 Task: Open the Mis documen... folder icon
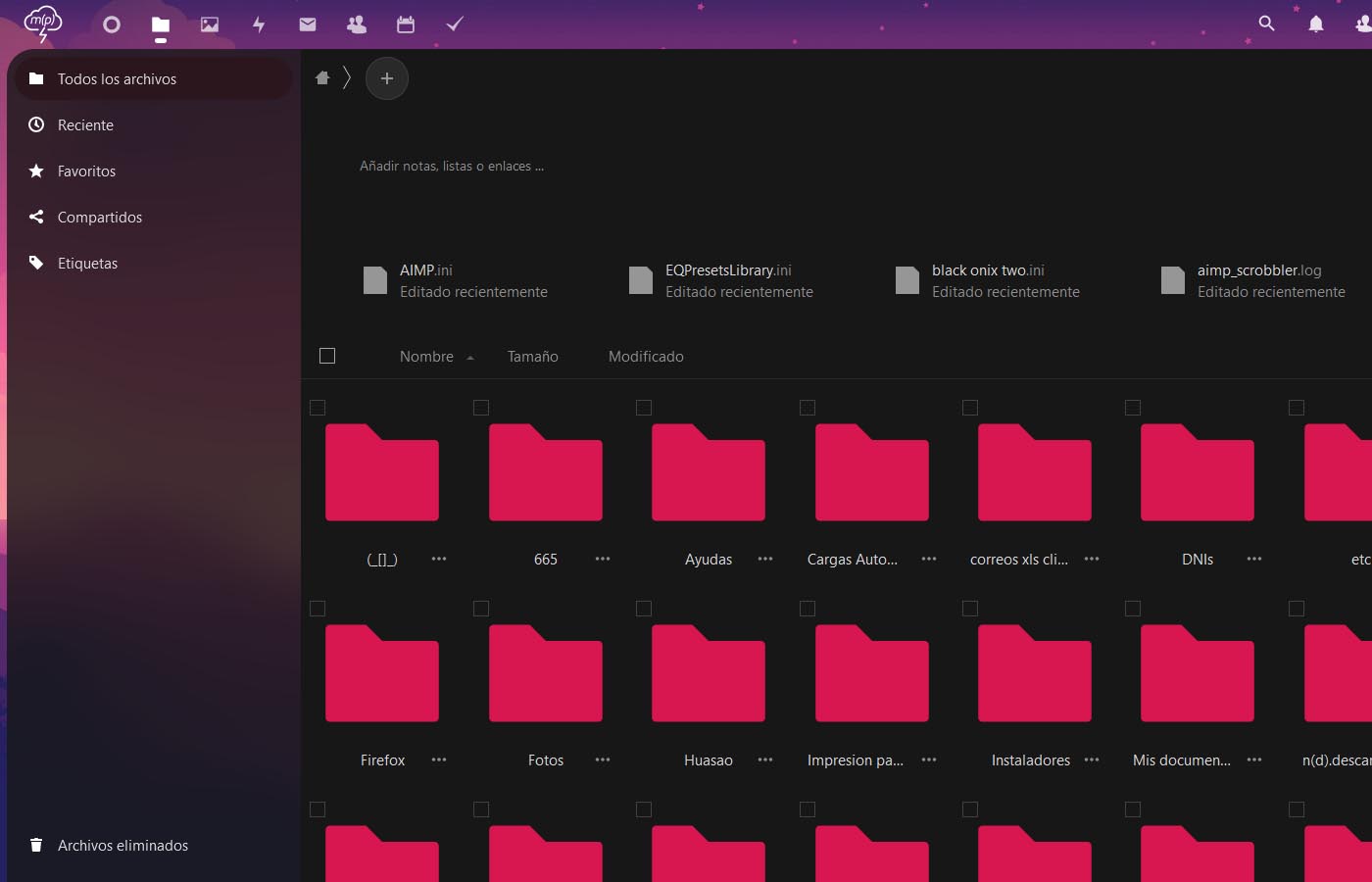click(1198, 673)
